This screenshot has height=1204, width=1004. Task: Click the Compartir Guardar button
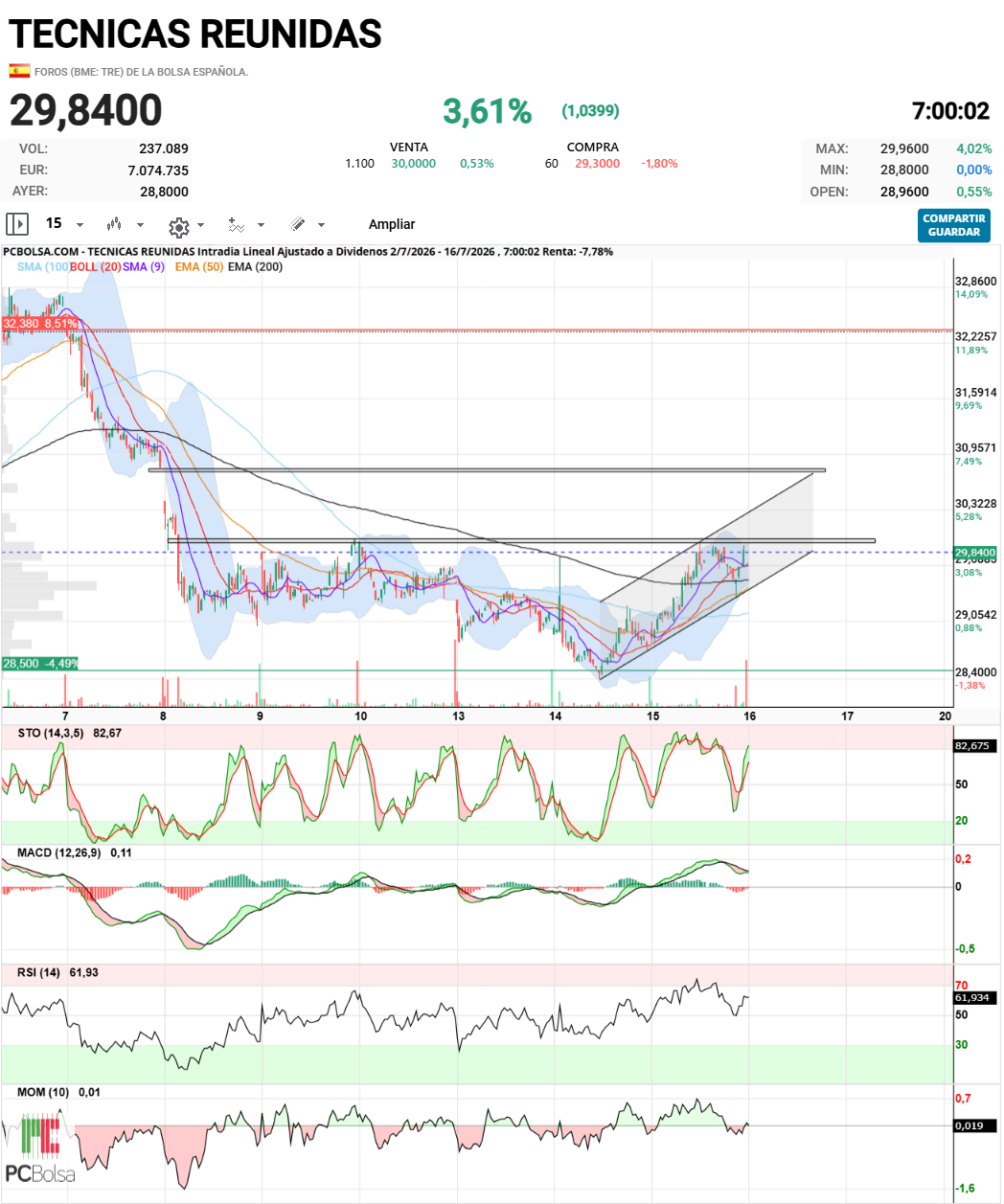(x=953, y=225)
